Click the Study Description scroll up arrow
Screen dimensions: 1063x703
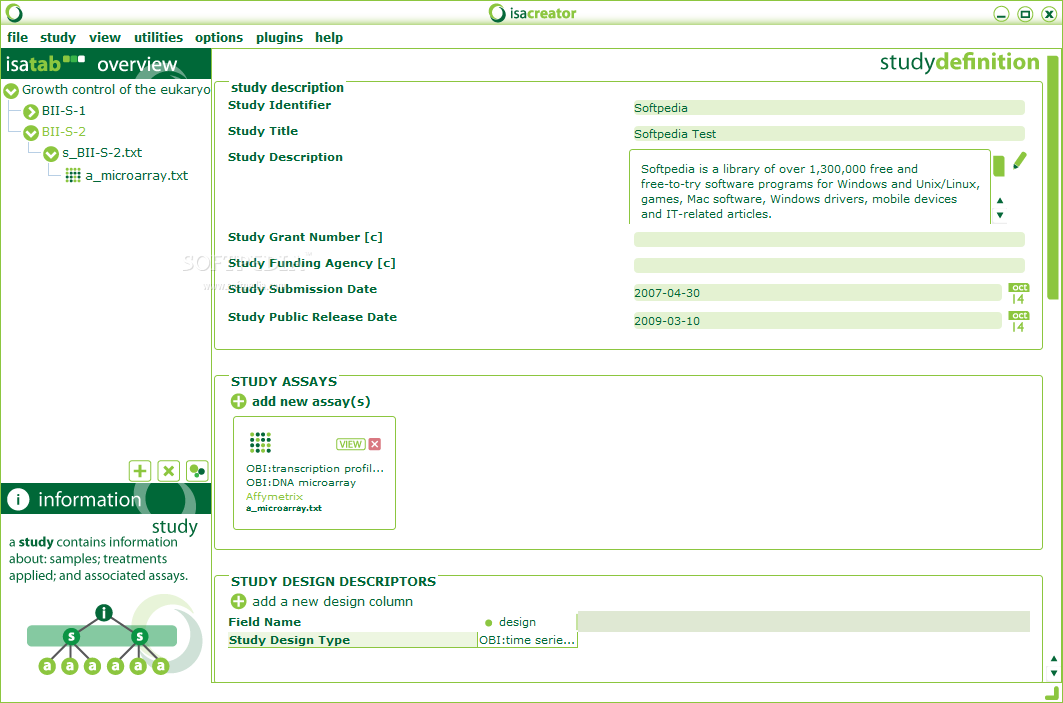click(1000, 200)
